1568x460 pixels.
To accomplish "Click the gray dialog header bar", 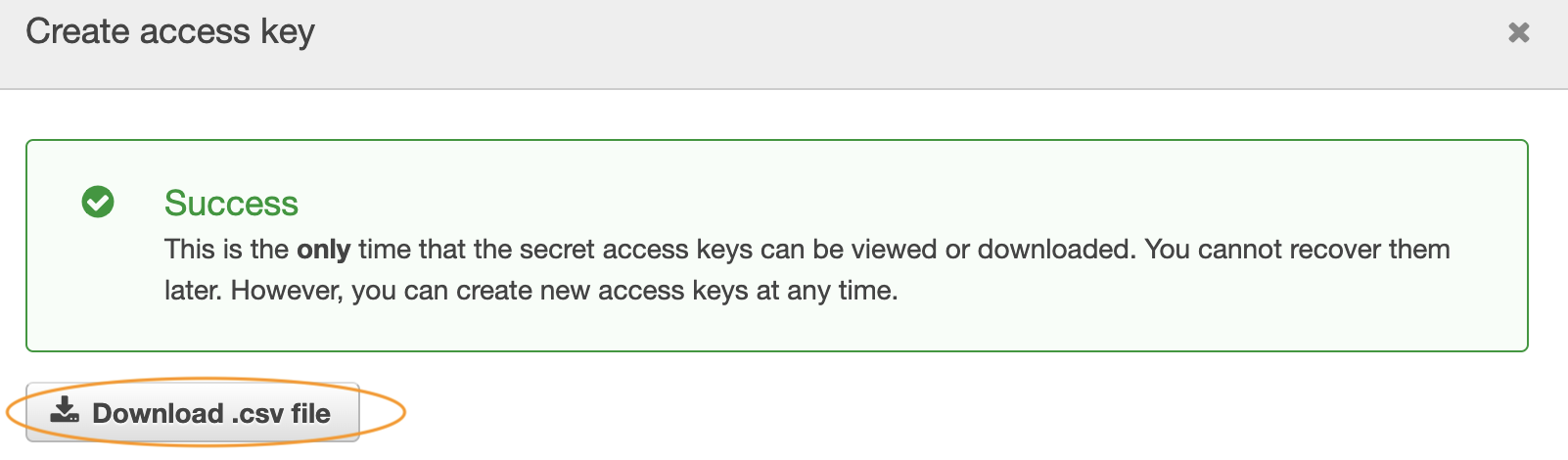I will (784, 44).
